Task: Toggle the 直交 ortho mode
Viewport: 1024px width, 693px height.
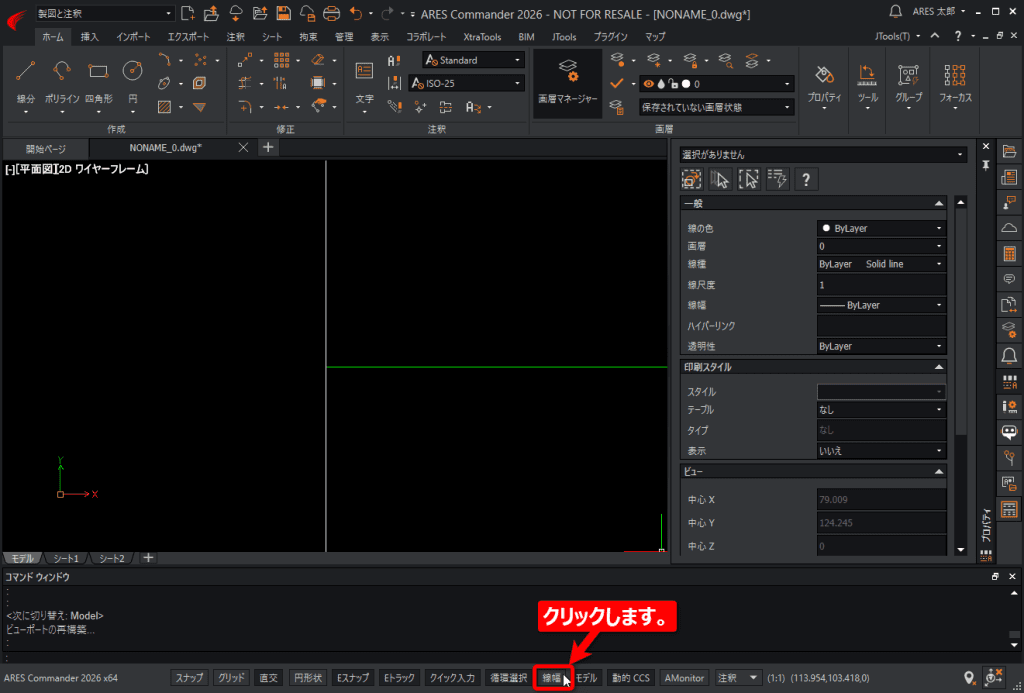Action: [x=268, y=678]
